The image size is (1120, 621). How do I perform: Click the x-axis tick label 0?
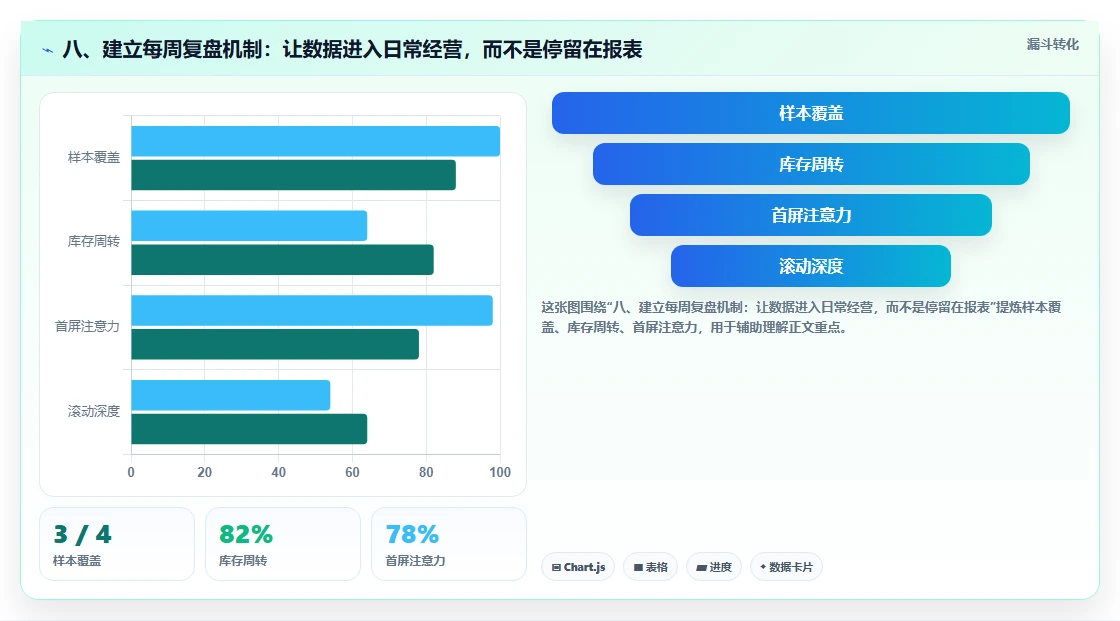coord(131,472)
